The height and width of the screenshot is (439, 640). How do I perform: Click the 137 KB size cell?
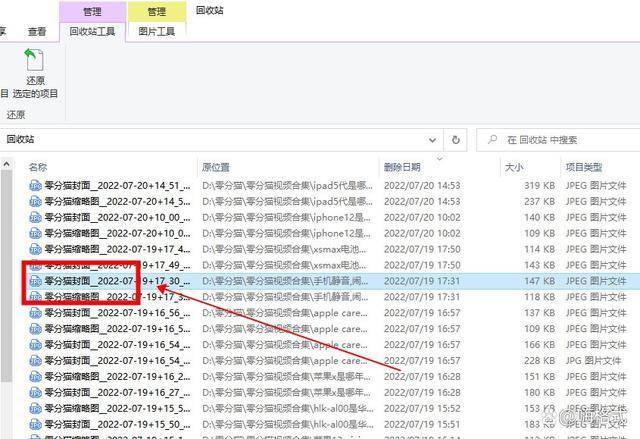pyautogui.click(x=539, y=313)
